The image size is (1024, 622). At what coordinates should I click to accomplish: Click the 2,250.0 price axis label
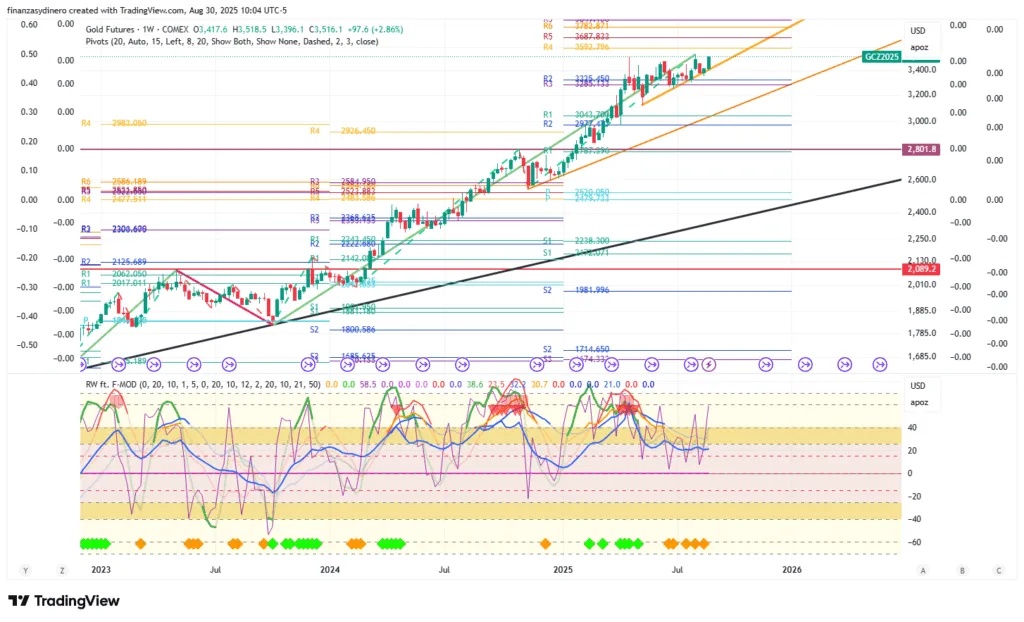point(921,238)
